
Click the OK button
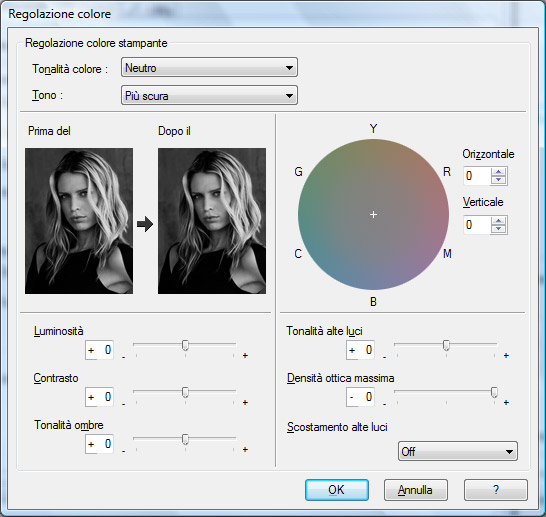[x=337, y=490]
